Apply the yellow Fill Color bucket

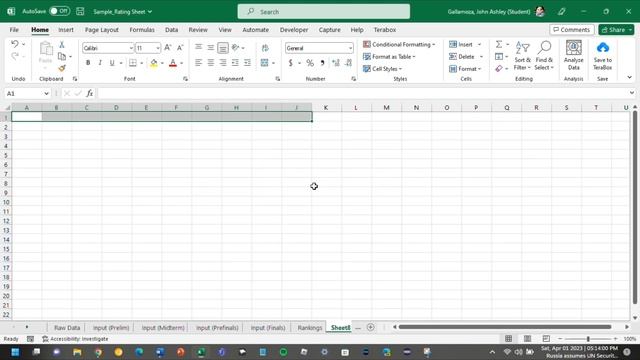tap(153, 63)
